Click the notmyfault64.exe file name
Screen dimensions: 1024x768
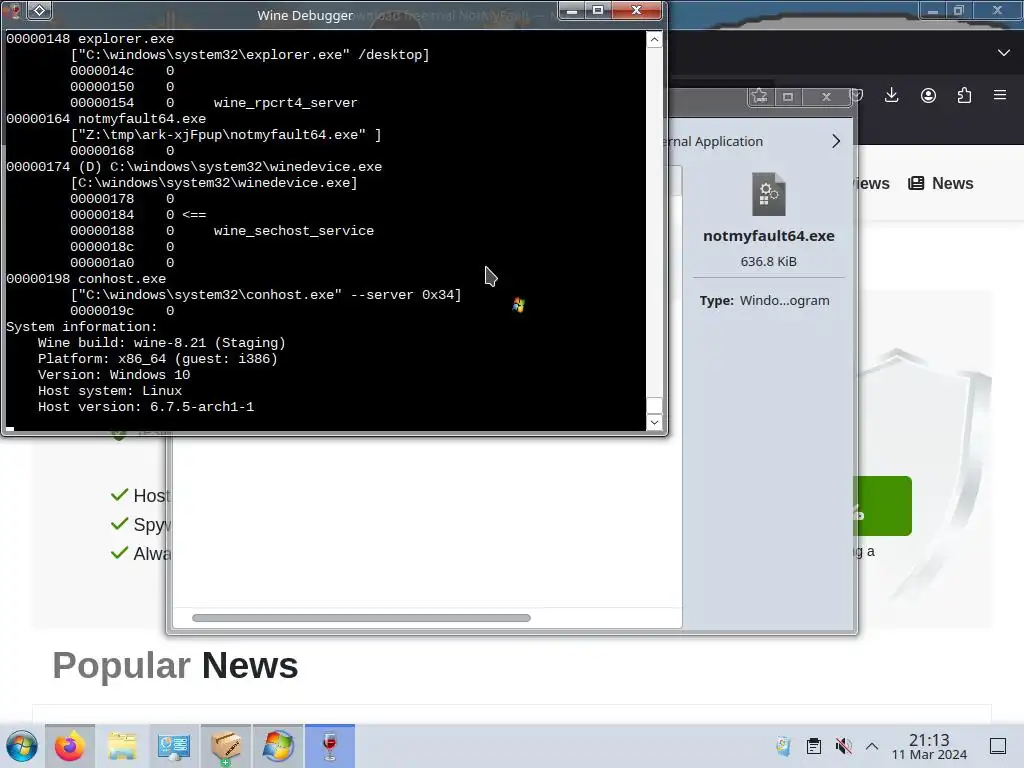click(x=769, y=236)
